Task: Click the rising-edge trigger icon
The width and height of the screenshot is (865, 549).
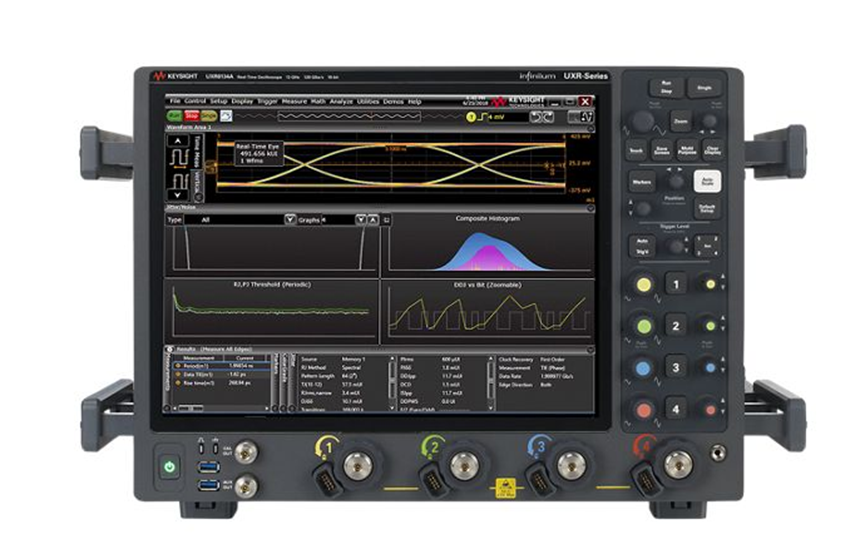Action: (x=482, y=117)
